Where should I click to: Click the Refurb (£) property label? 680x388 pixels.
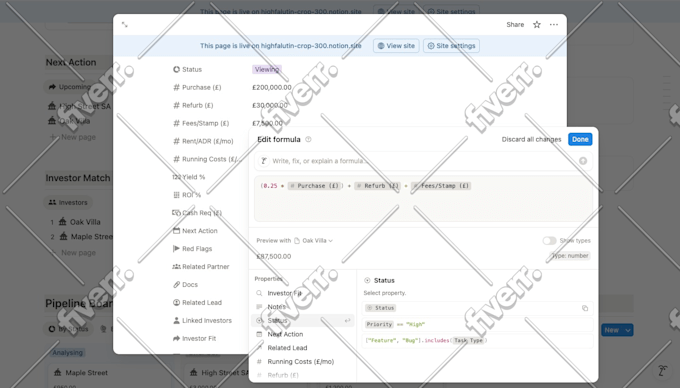[193, 105]
